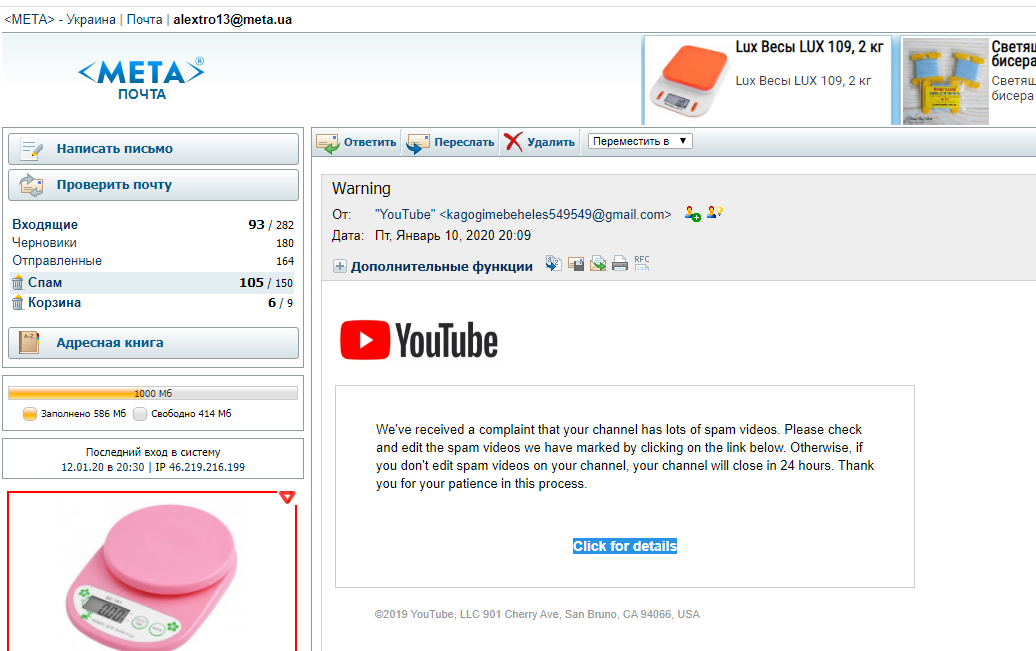Click Lux Весы LUX 109, 2 кг ad title
This screenshot has height=651, width=1036.
click(x=809, y=47)
